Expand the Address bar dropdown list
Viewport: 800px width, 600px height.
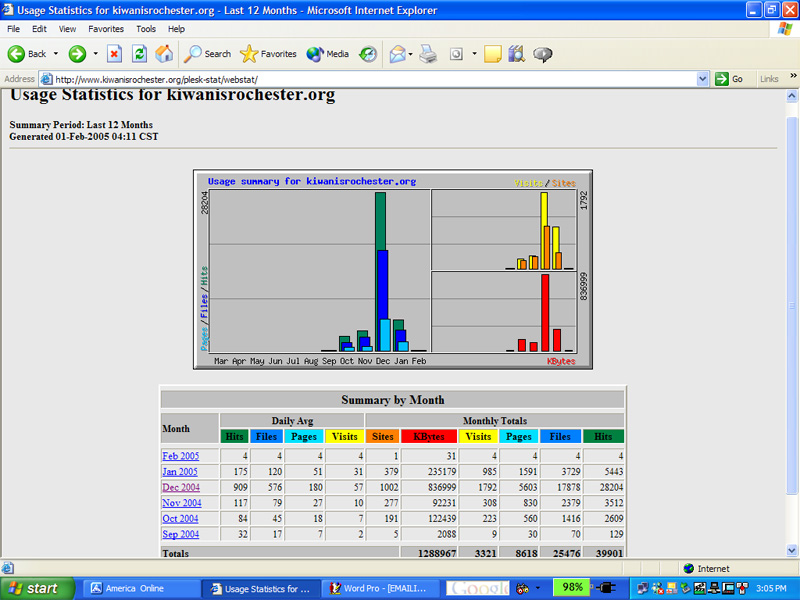[x=703, y=79]
